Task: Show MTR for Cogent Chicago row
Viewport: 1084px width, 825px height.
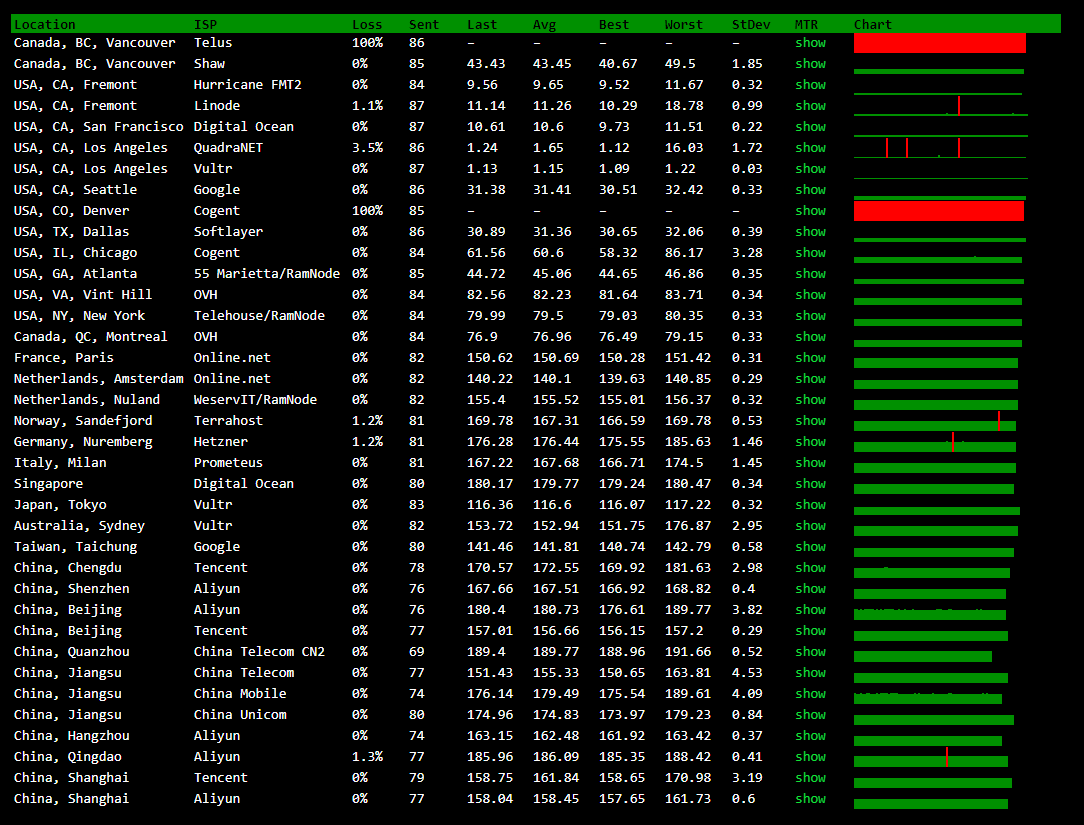Action: (x=810, y=253)
